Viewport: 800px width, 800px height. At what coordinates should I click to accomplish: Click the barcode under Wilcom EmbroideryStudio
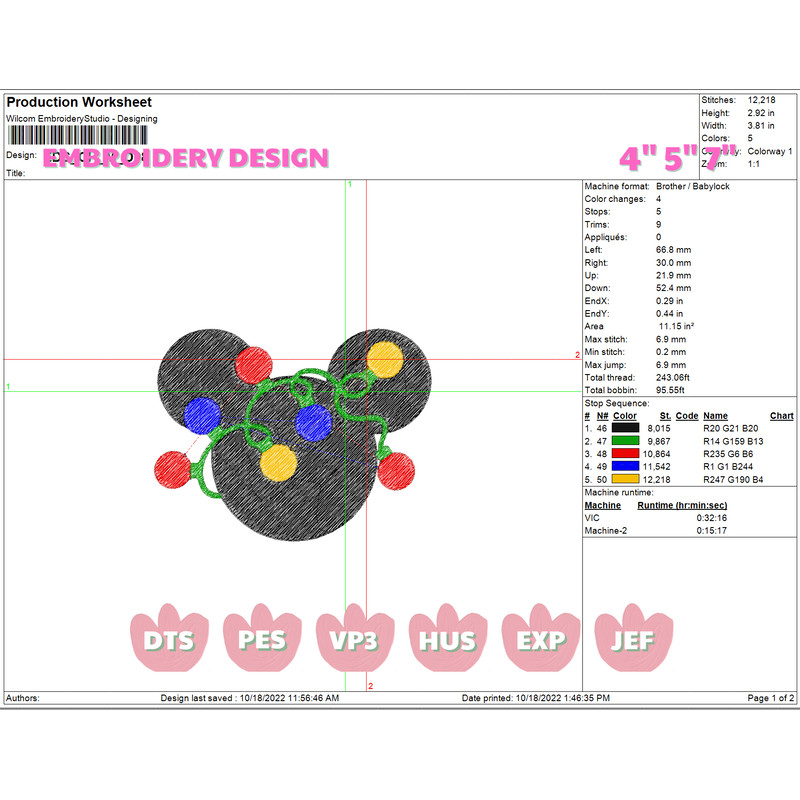click(78, 136)
